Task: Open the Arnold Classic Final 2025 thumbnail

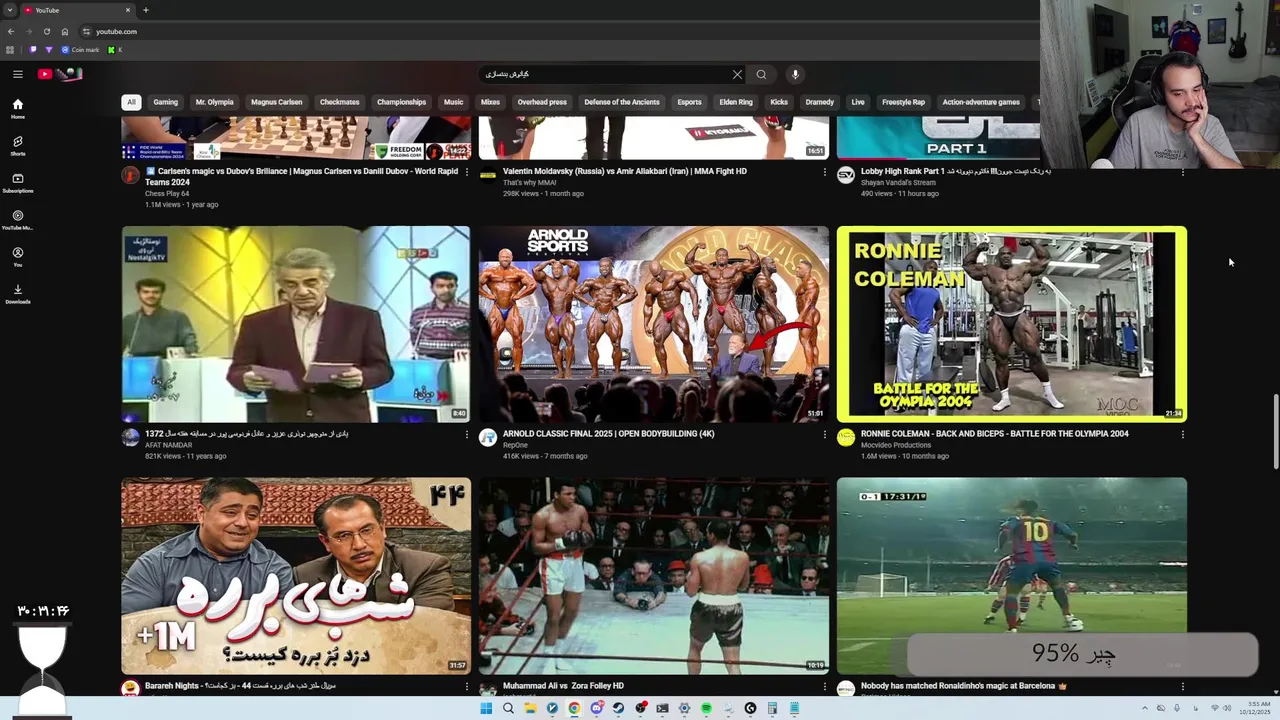Action: [x=654, y=324]
